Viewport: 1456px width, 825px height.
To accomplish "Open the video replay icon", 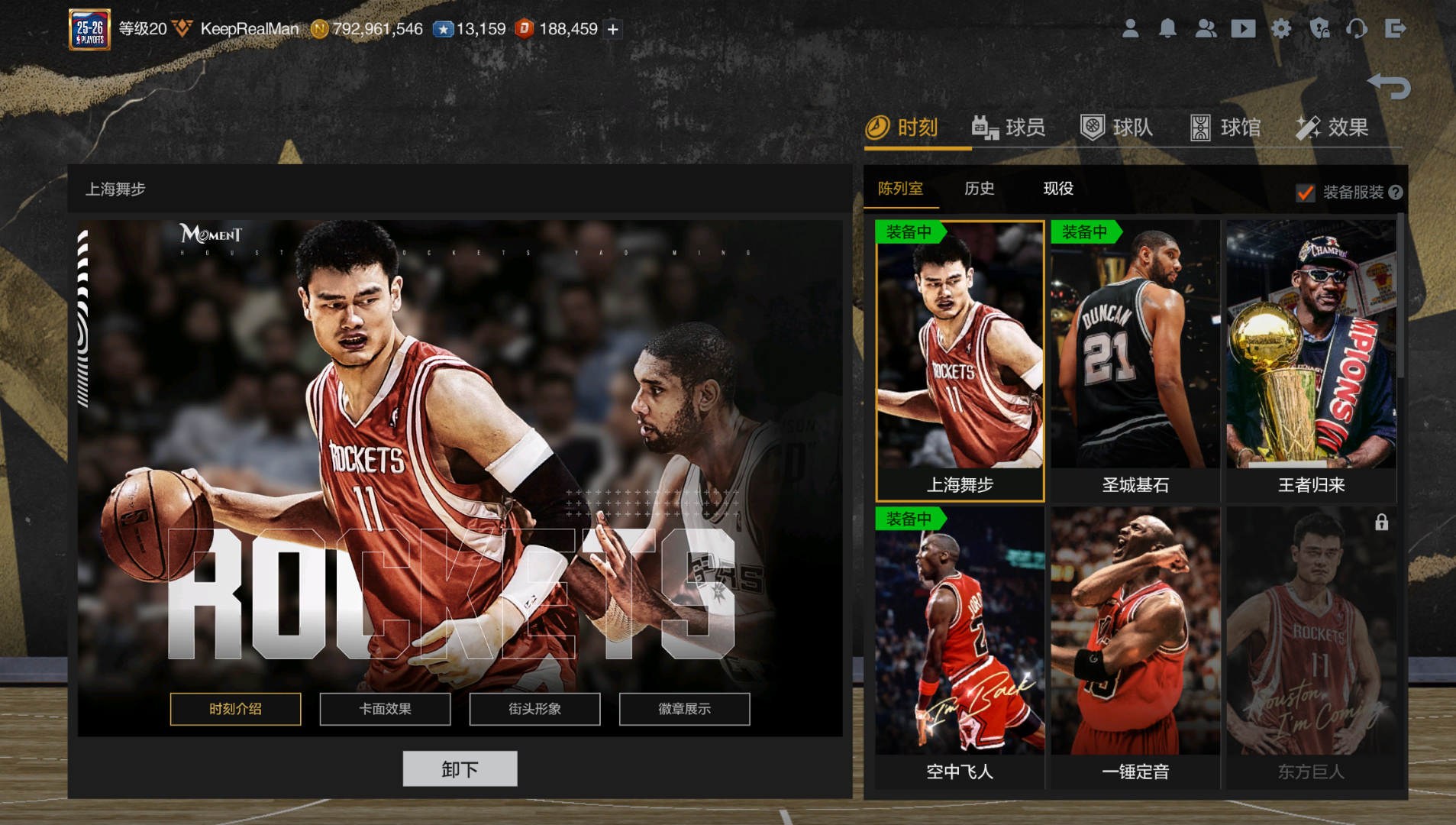I will coord(1243,29).
